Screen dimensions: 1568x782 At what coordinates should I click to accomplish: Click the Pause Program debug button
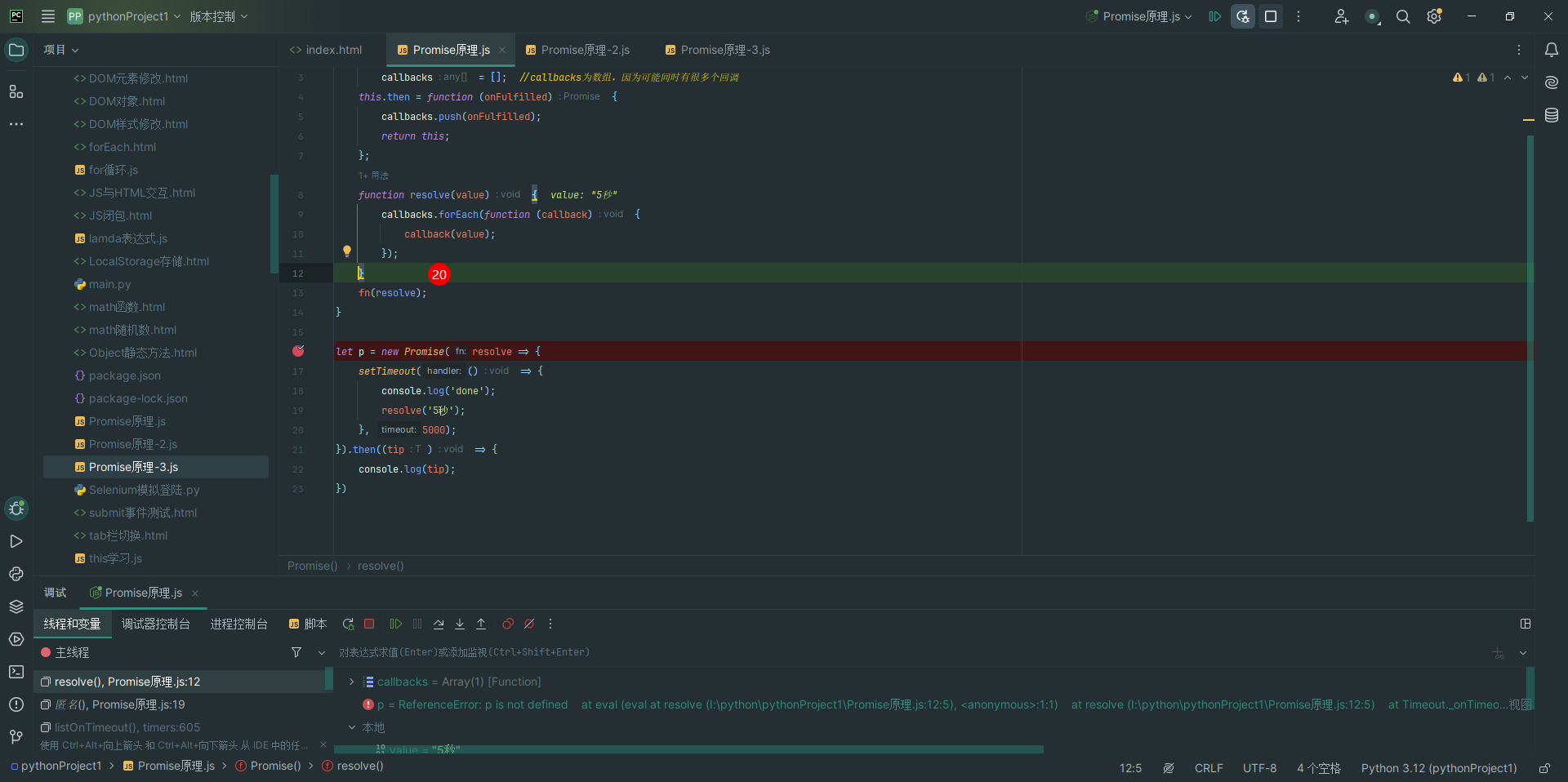(x=417, y=624)
